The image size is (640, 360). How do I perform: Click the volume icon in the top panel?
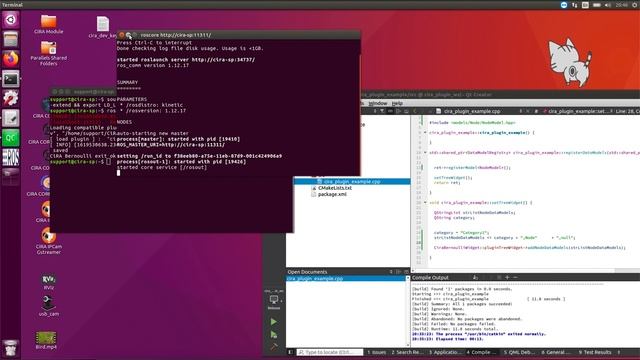(608, 5)
